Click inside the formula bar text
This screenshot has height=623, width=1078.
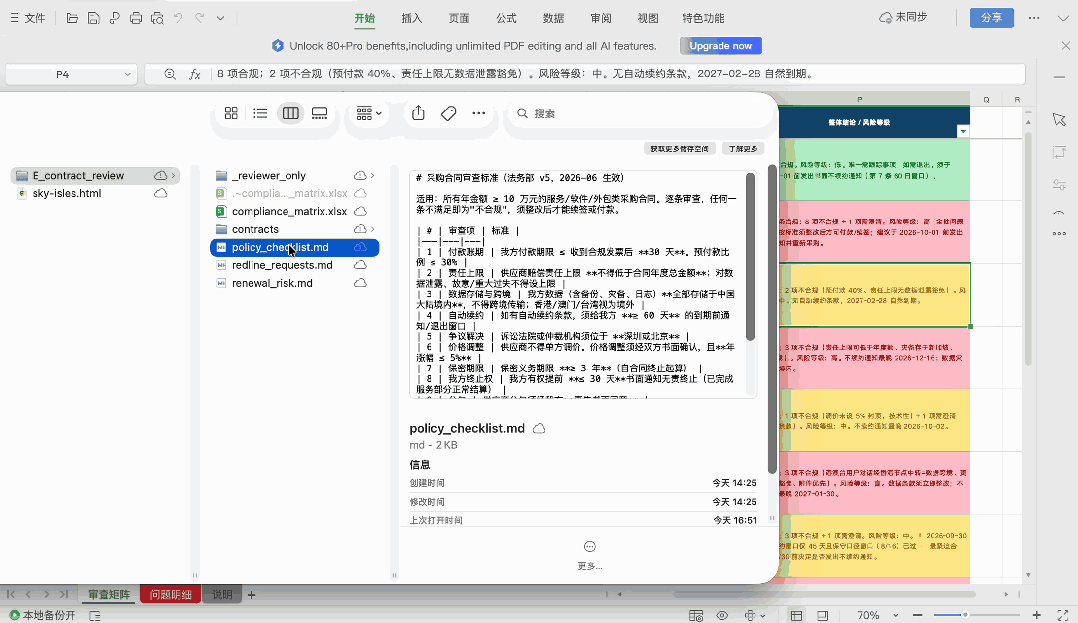point(583,74)
